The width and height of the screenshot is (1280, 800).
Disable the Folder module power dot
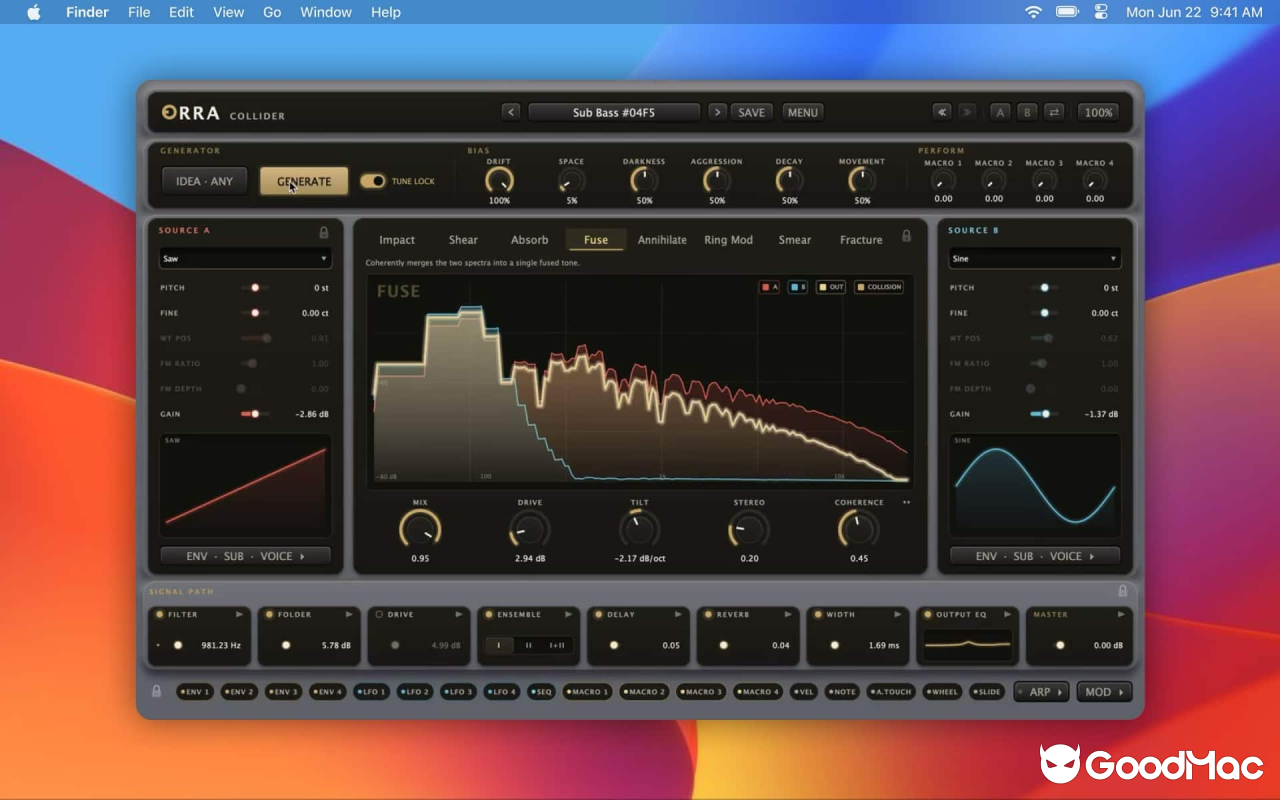tap(270, 614)
